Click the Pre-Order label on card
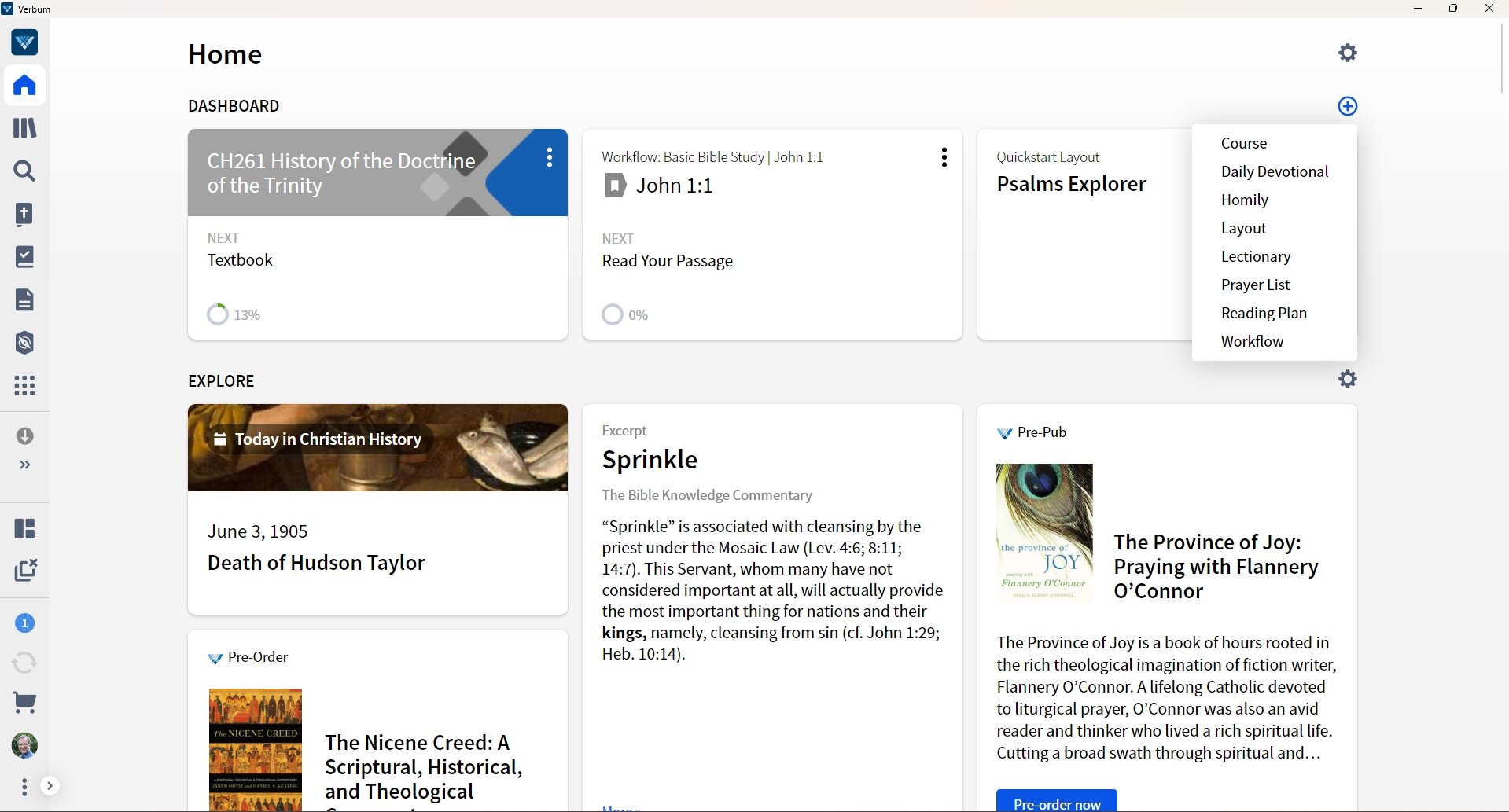This screenshot has width=1509, height=812. [258, 657]
